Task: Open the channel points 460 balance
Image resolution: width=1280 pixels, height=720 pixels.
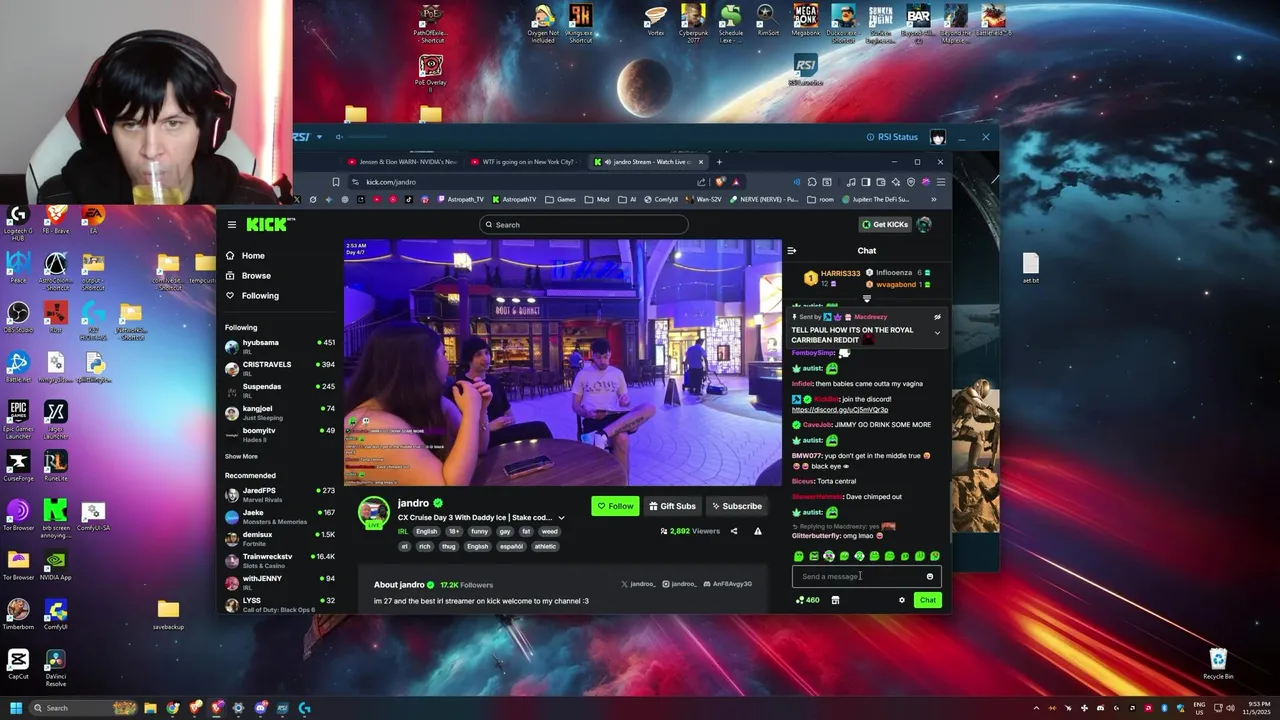Action: [x=807, y=600]
